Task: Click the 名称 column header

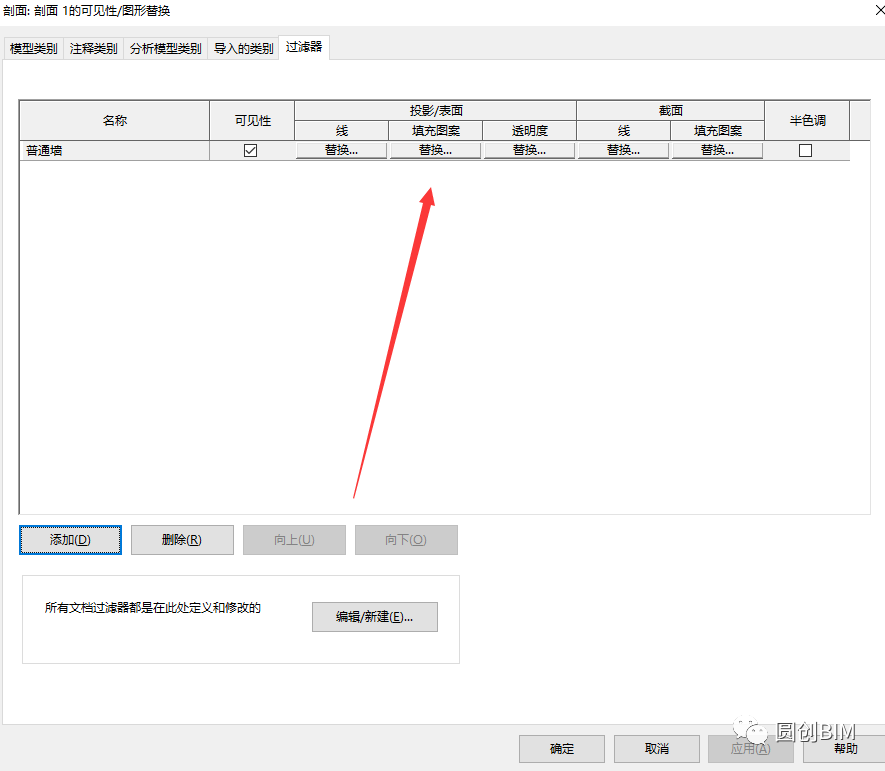Action: click(x=115, y=120)
